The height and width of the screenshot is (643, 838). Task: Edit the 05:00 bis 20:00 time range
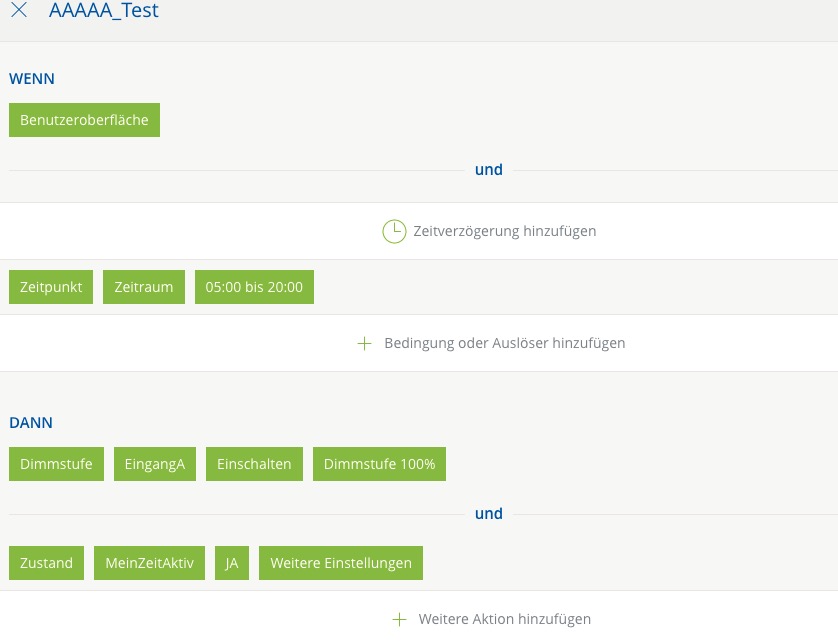[254, 287]
